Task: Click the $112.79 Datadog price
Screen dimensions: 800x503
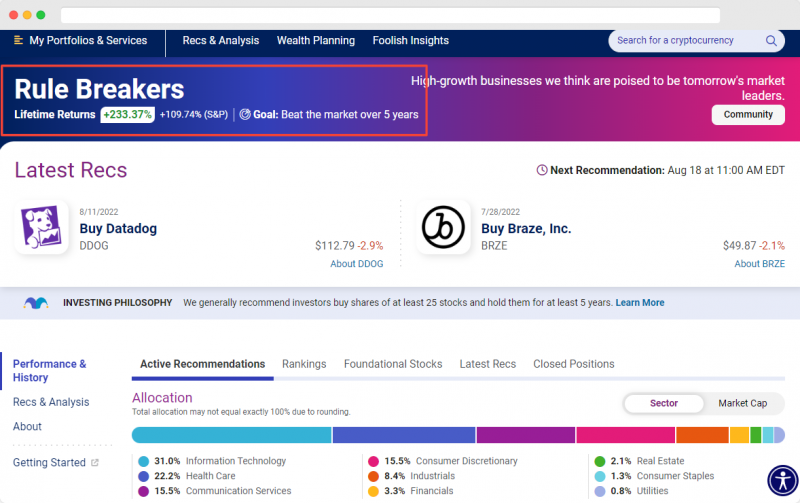Action: coord(335,245)
